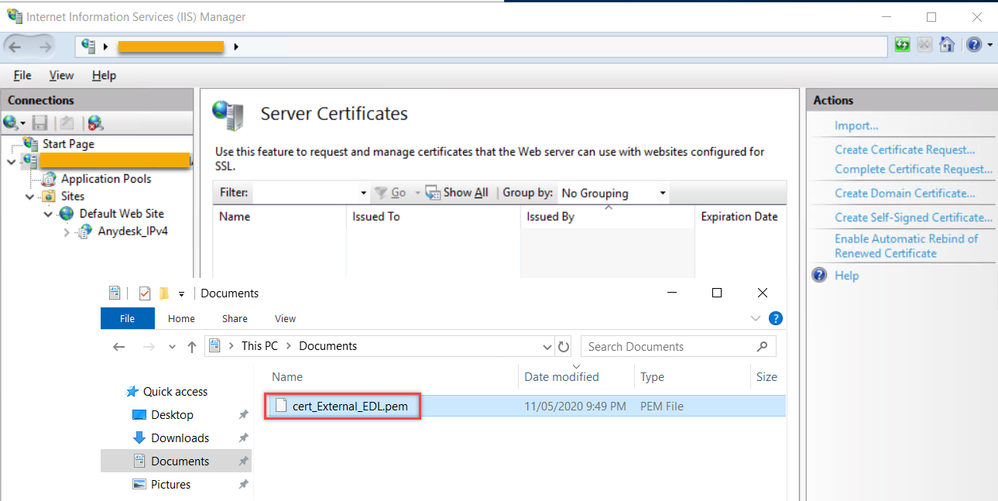The width and height of the screenshot is (998, 501).
Task: Click the Up arrow in File Explorer
Action: 192,347
